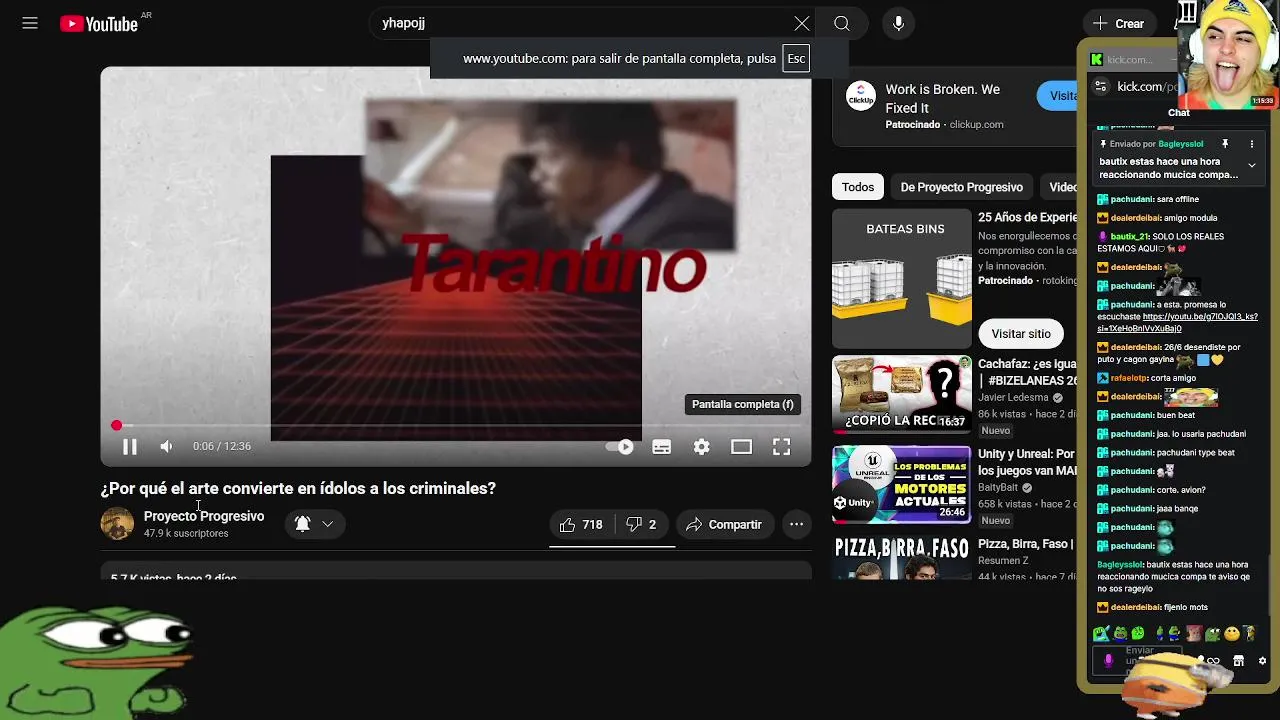This screenshot has width=1280, height=720.
Task: Switch to theater mode in the player
Action: [x=741, y=447]
